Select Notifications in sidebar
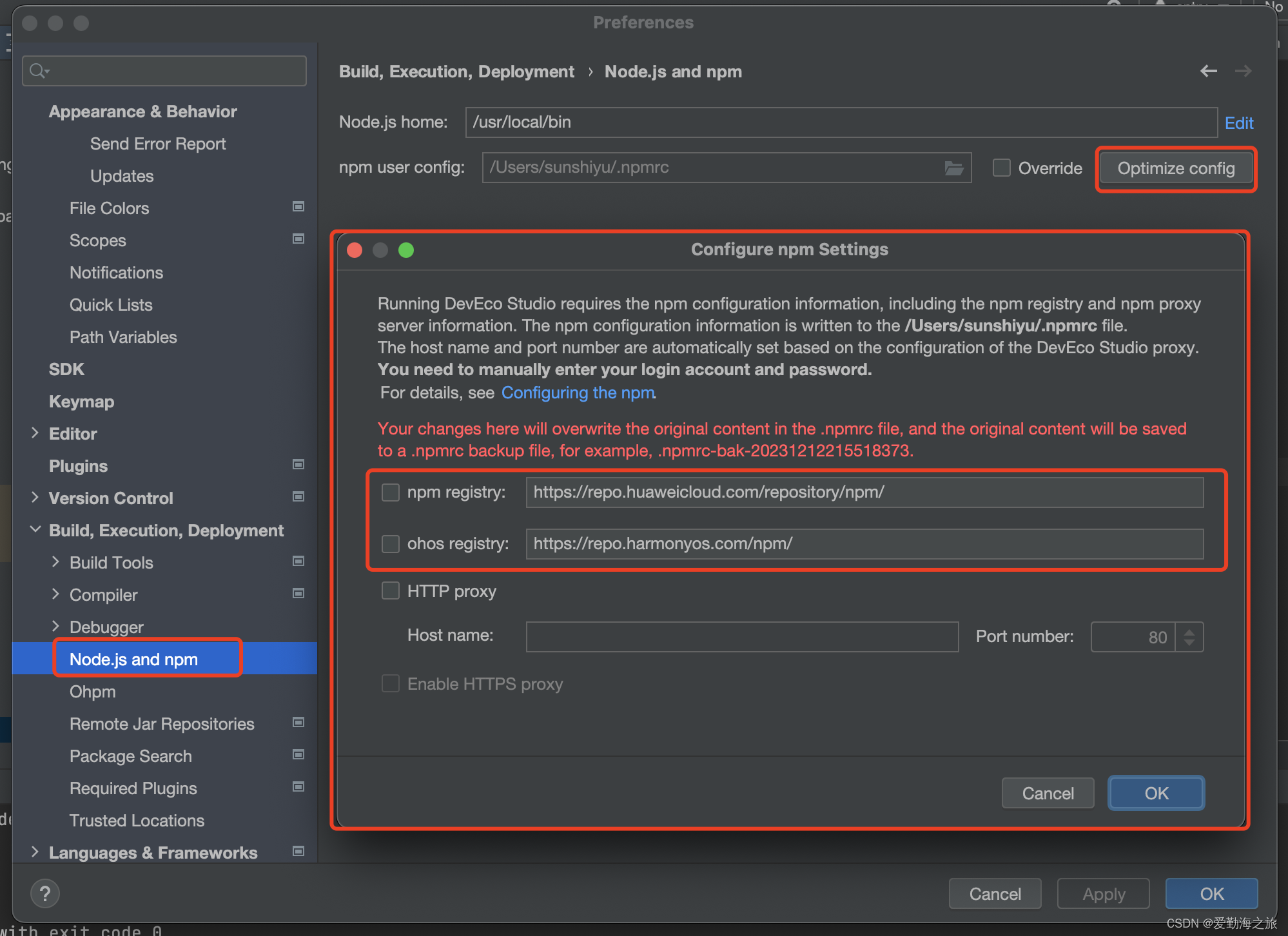The height and width of the screenshot is (936, 1288). point(116,273)
